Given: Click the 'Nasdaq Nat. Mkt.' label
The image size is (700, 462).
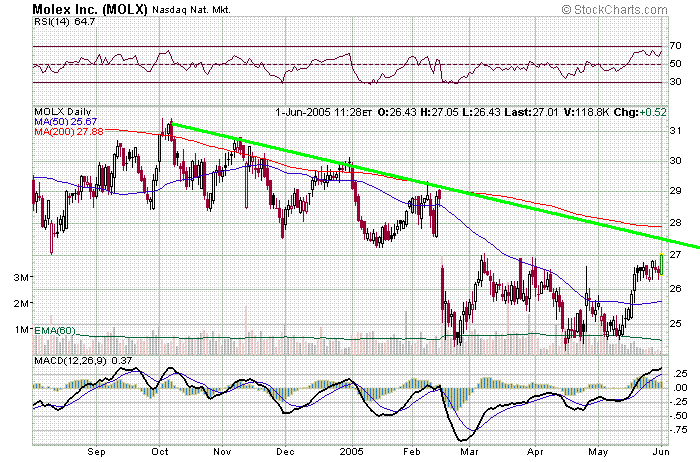Looking at the screenshot, I should 192,10.
